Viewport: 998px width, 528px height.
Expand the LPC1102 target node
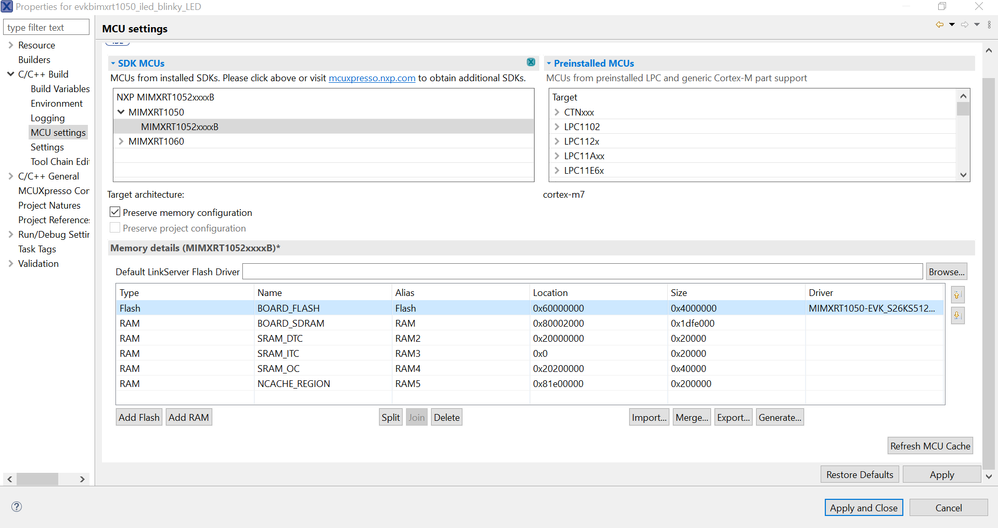[x=557, y=127]
